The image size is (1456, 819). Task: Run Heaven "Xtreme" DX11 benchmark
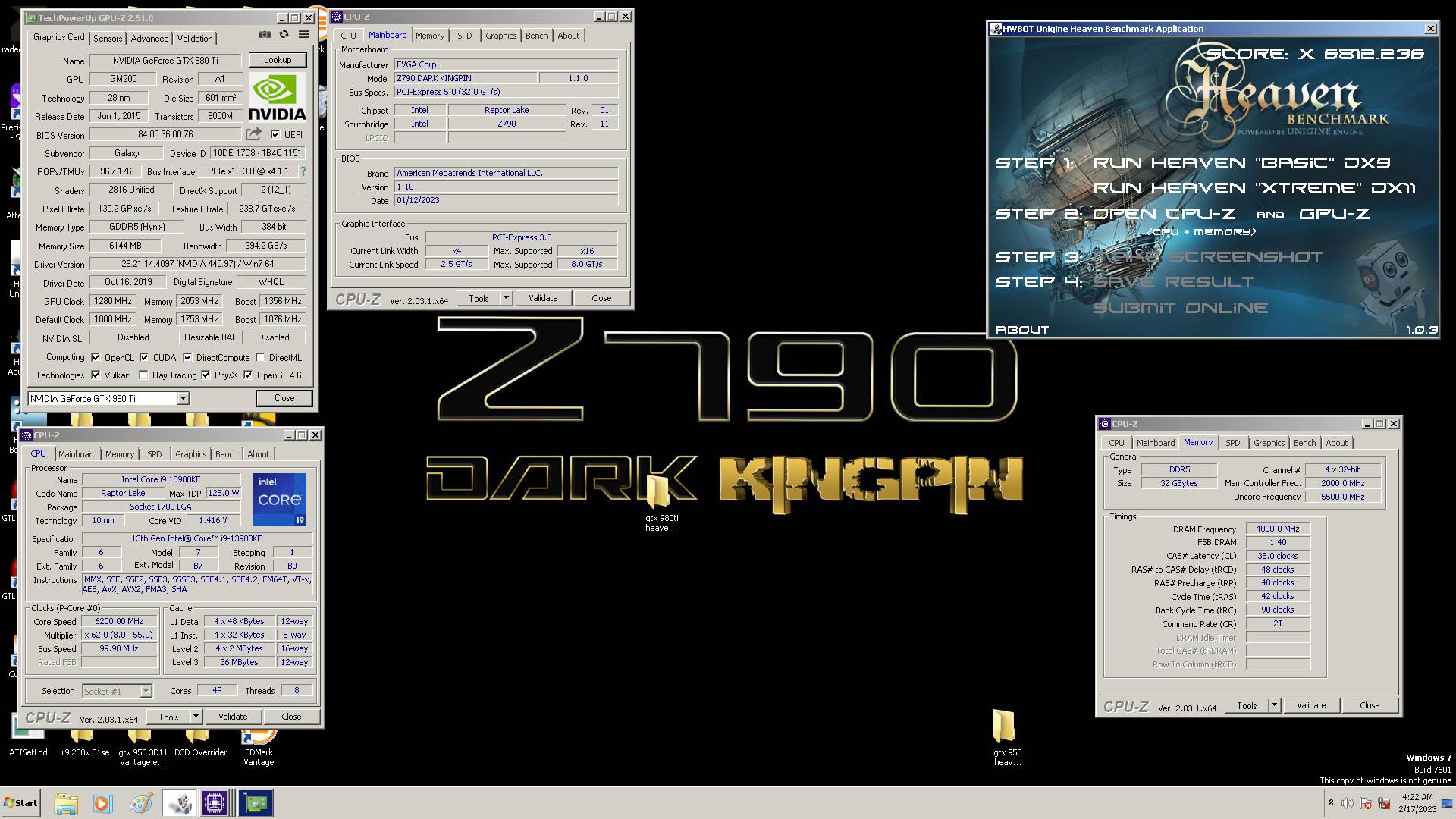(x=1254, y=188)
